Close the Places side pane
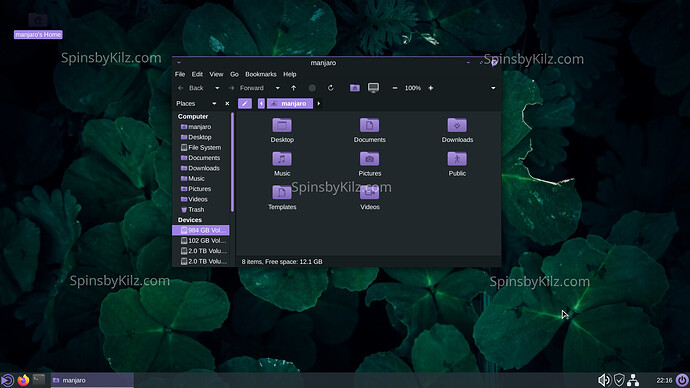 [227, 103]
